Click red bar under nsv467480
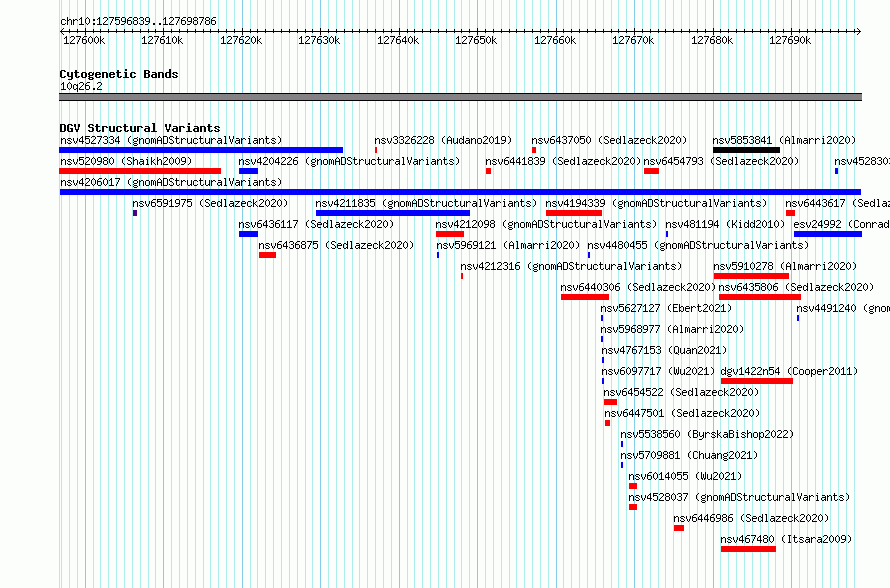The height and width of the screenshot is (588, 890). click(x=748, y=549)
